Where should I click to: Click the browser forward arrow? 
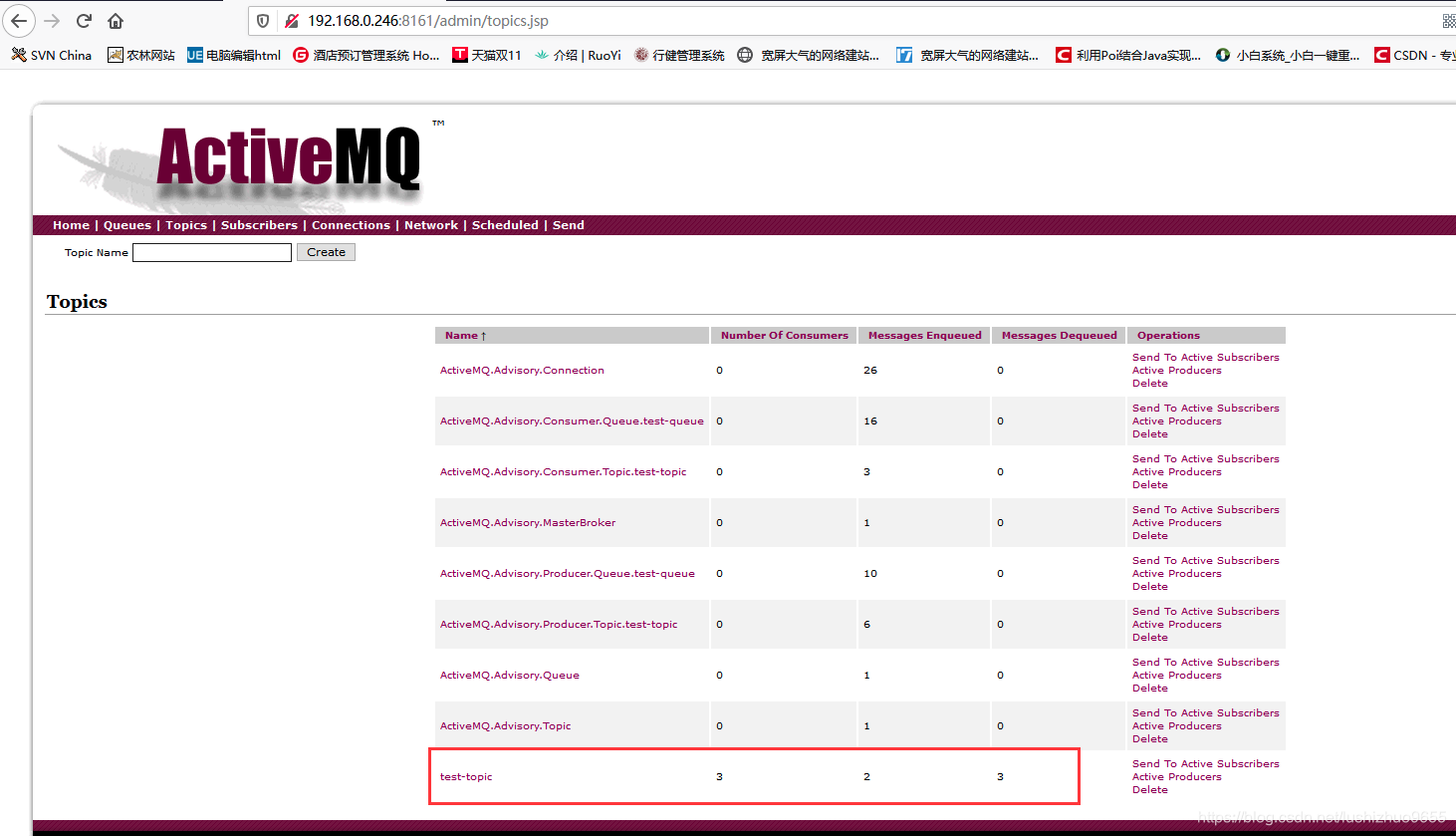(x=52, y=21)
